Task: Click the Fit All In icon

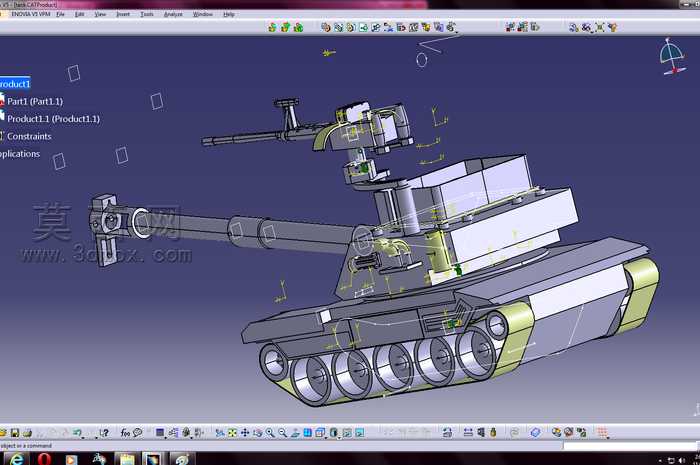Action: click(x=232, y=432)
